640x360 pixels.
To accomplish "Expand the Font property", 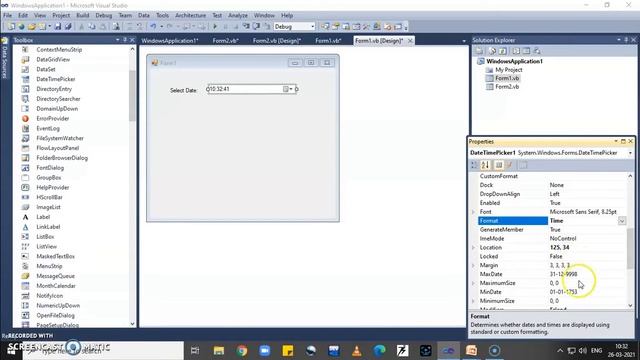I will click(473, 212).
